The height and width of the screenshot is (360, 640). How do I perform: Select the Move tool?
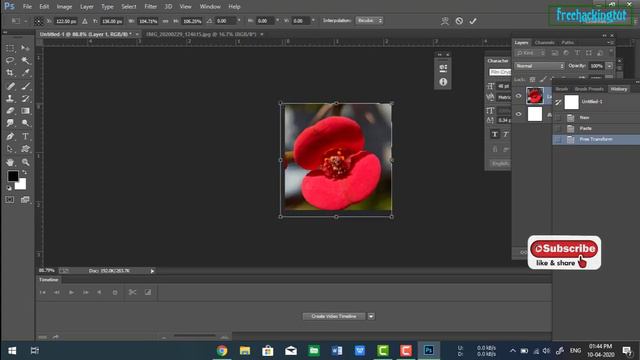[25, 48]
